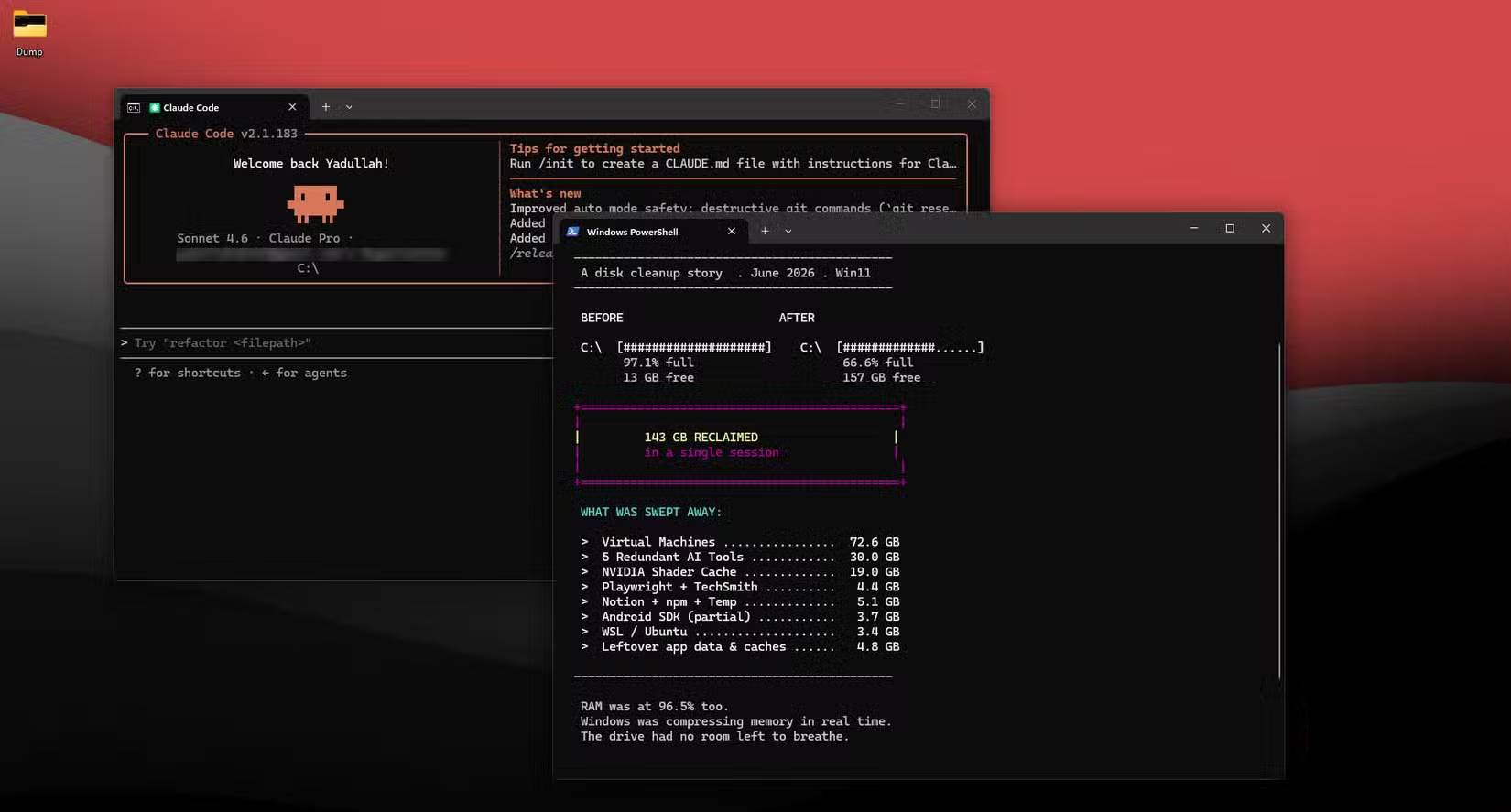The image size is (1511, 812).
Task: Click the 'Run /init to create a CLAUDE.md' line
Action: point(733,164)
